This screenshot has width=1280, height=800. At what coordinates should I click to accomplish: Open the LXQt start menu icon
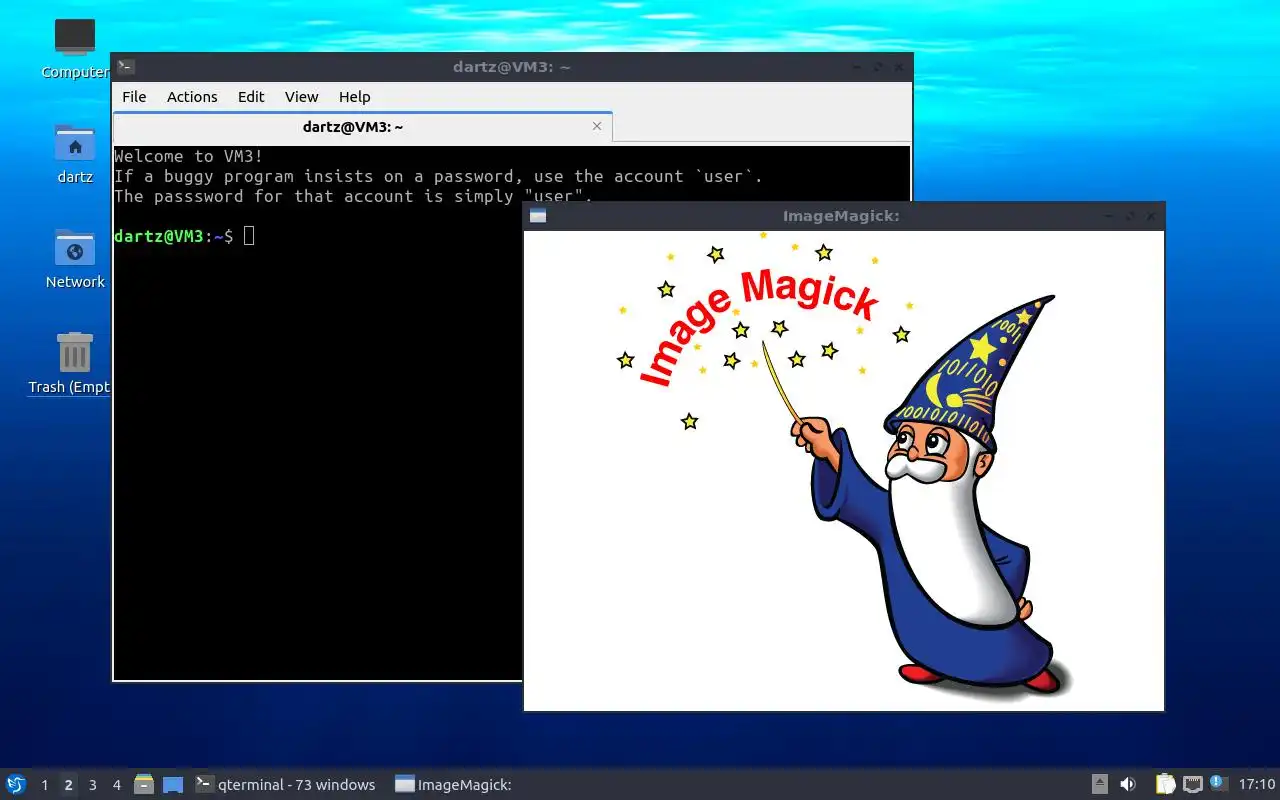click(16, 784)
